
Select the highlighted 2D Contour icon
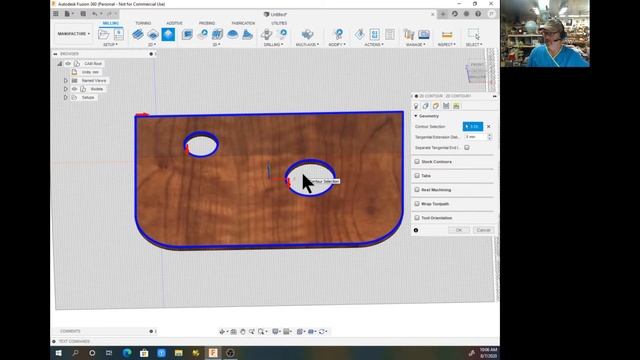click(x=168, y=35)
